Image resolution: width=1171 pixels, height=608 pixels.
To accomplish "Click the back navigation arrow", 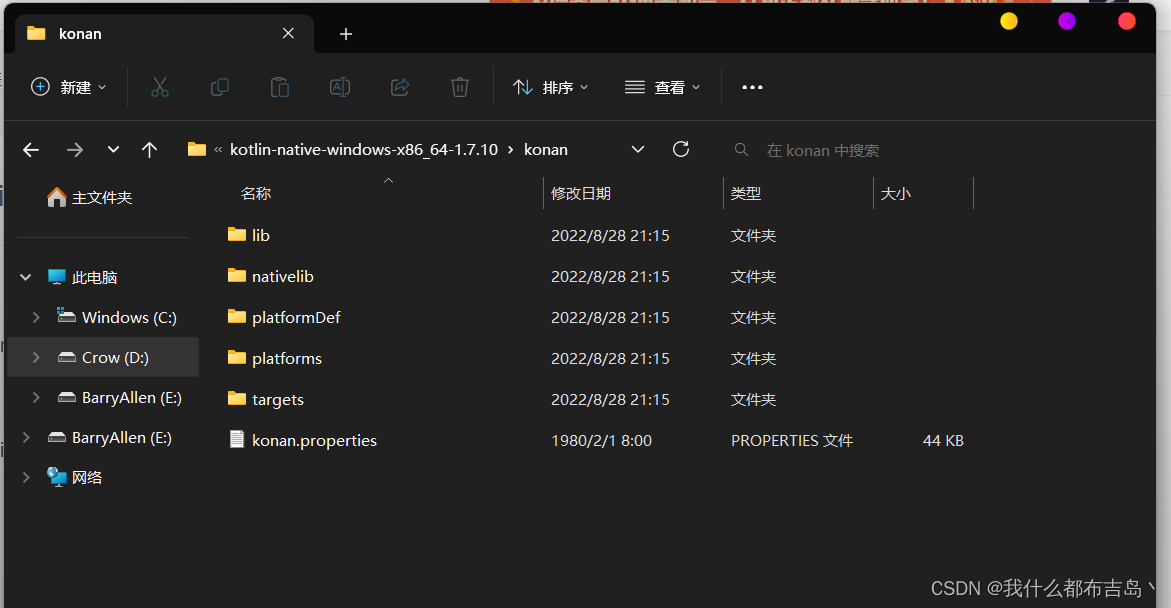I will [x=30, y=148].
